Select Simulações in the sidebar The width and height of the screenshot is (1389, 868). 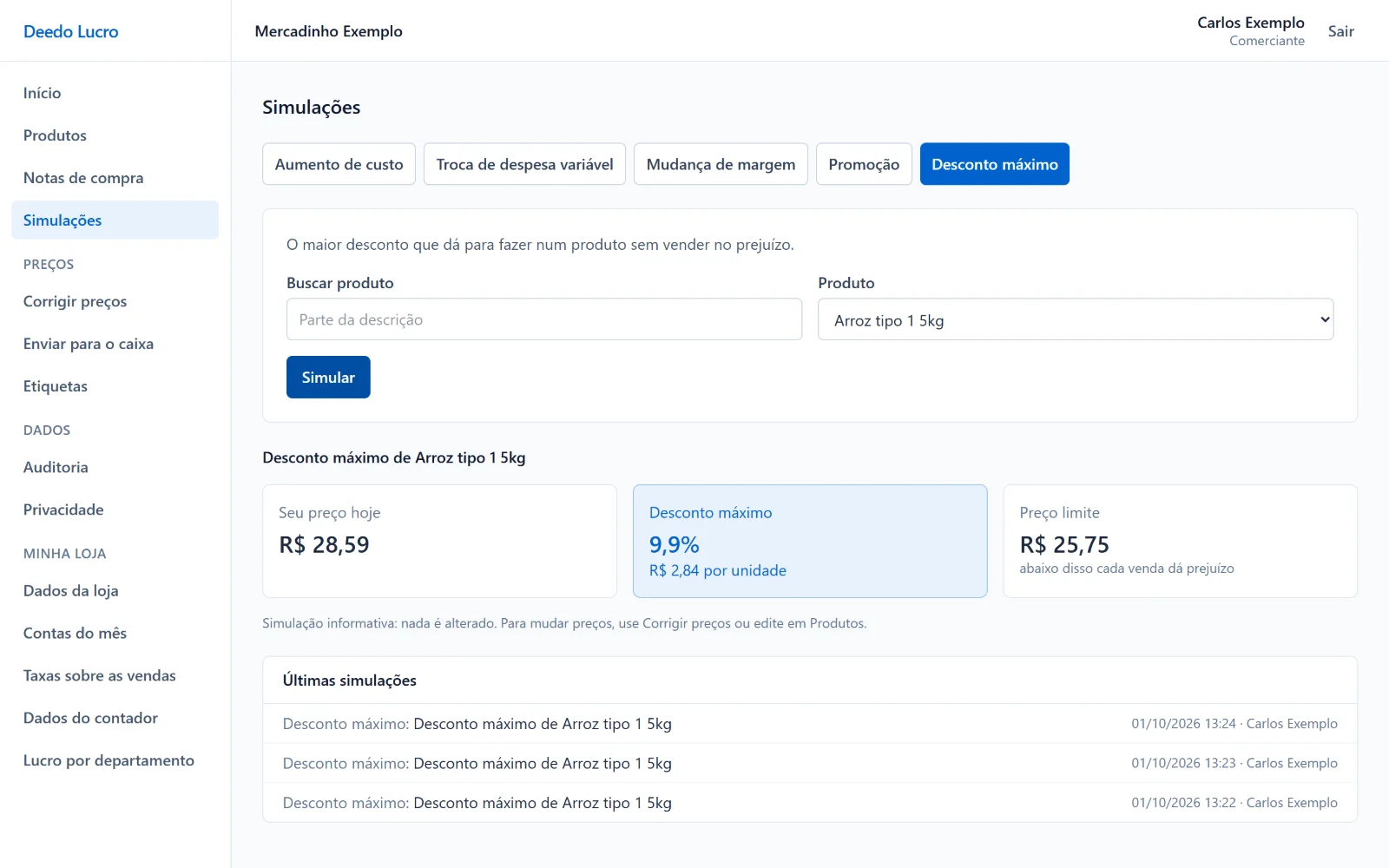click(115, 220)
